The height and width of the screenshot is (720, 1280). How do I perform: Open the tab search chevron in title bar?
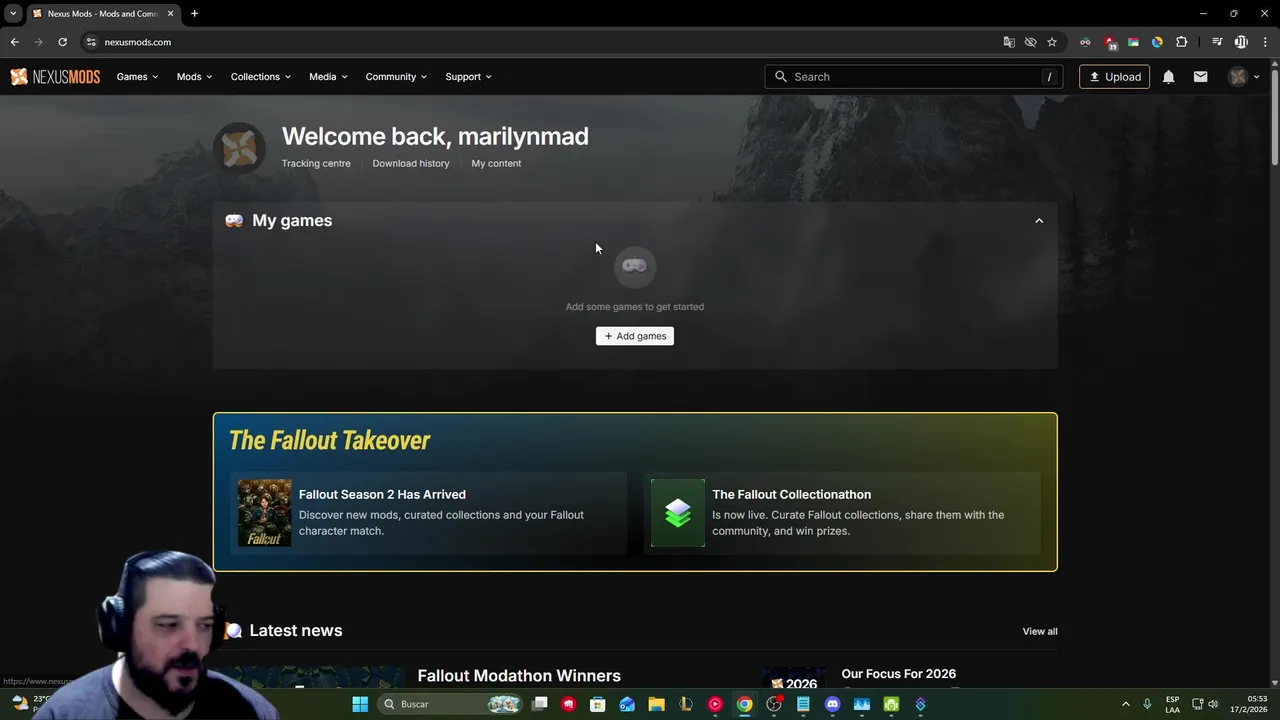coord(13,14)
